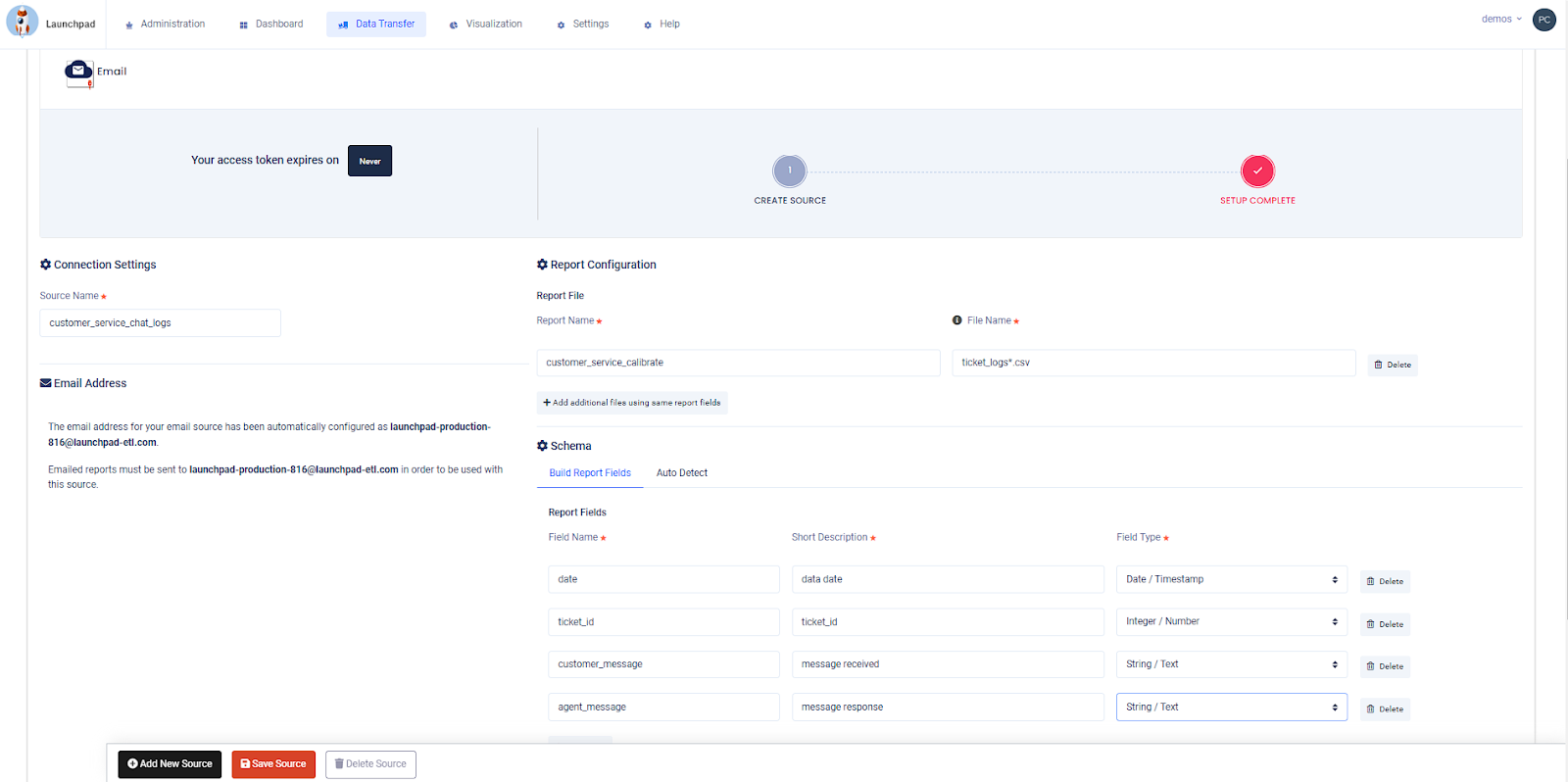Click the File Name info icon
1568x782 pixels.
point(957,320)
